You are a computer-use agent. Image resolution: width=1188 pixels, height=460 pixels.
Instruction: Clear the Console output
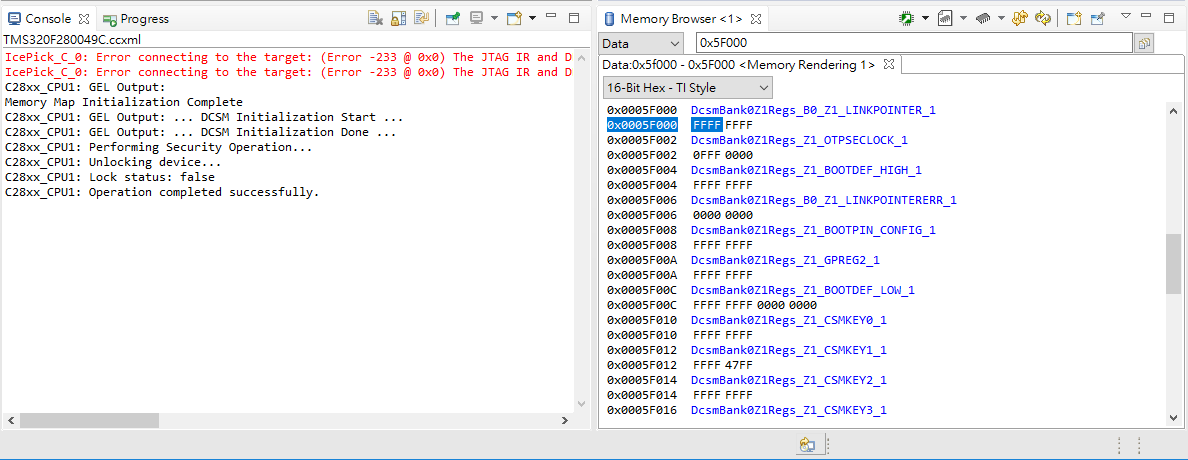tap(375, 18)
